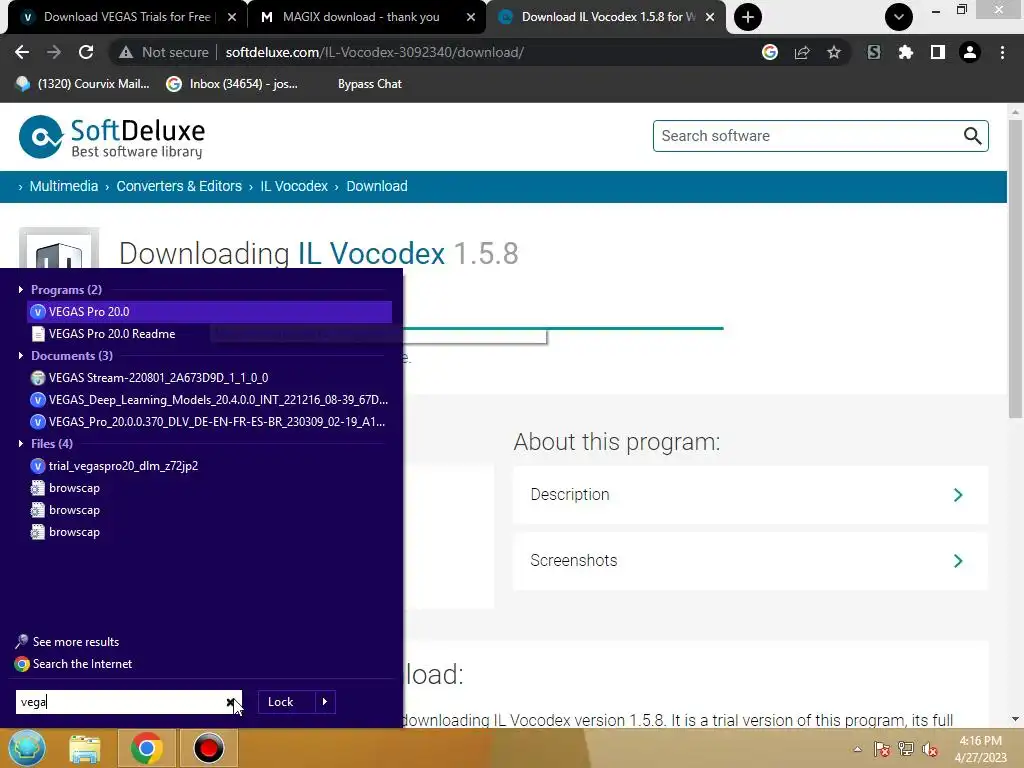Click the page vertical scrollbar thumb
This screenshot has height=768, width=1024.
coord(1015,269)
